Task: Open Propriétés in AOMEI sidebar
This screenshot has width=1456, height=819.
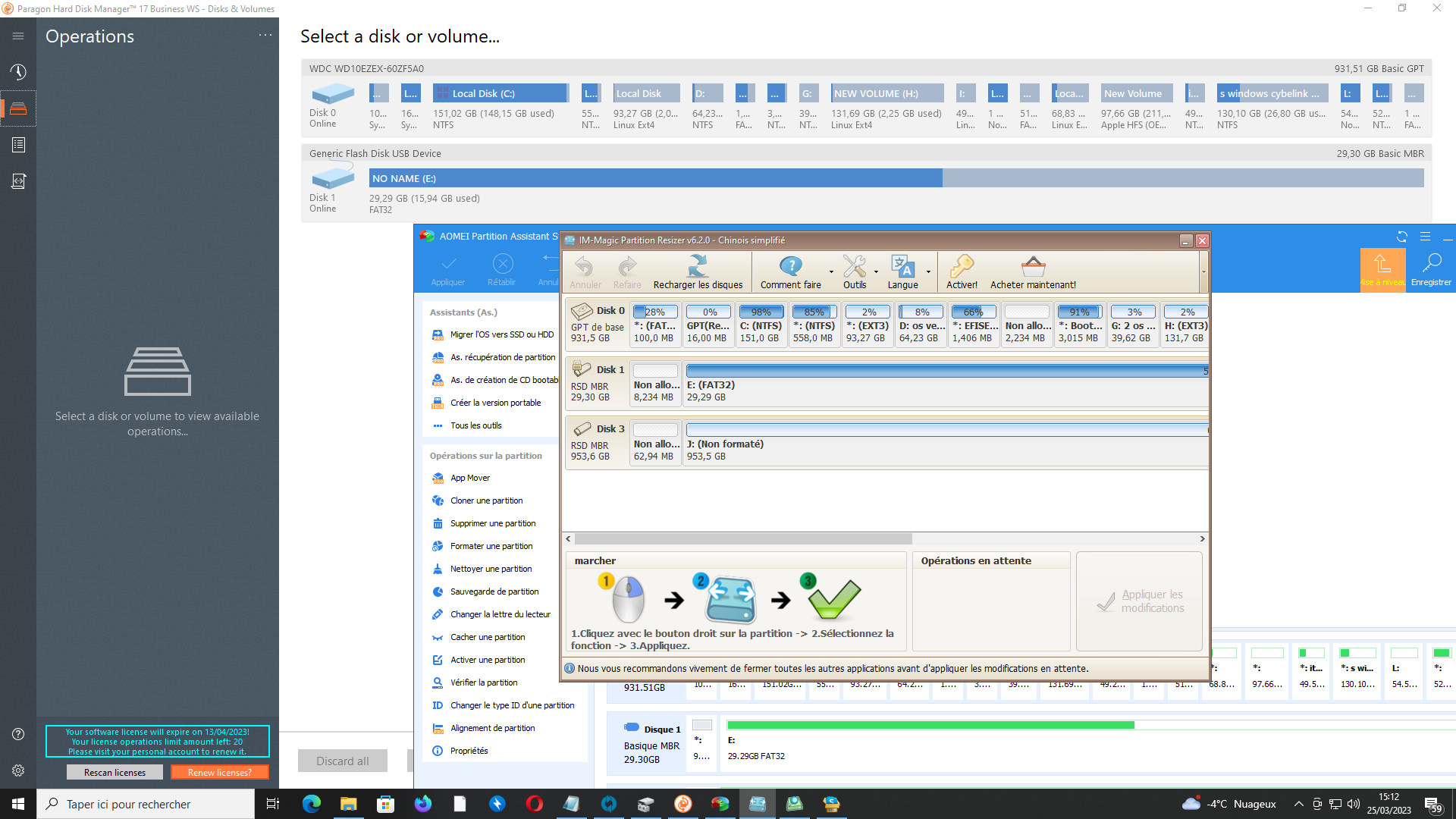Action: (460, 751)
